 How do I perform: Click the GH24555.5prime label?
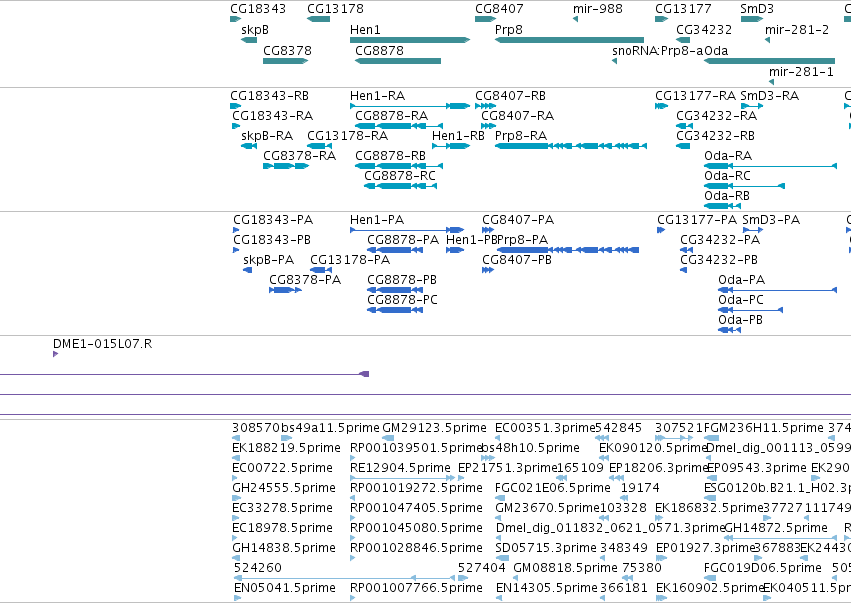284,488
